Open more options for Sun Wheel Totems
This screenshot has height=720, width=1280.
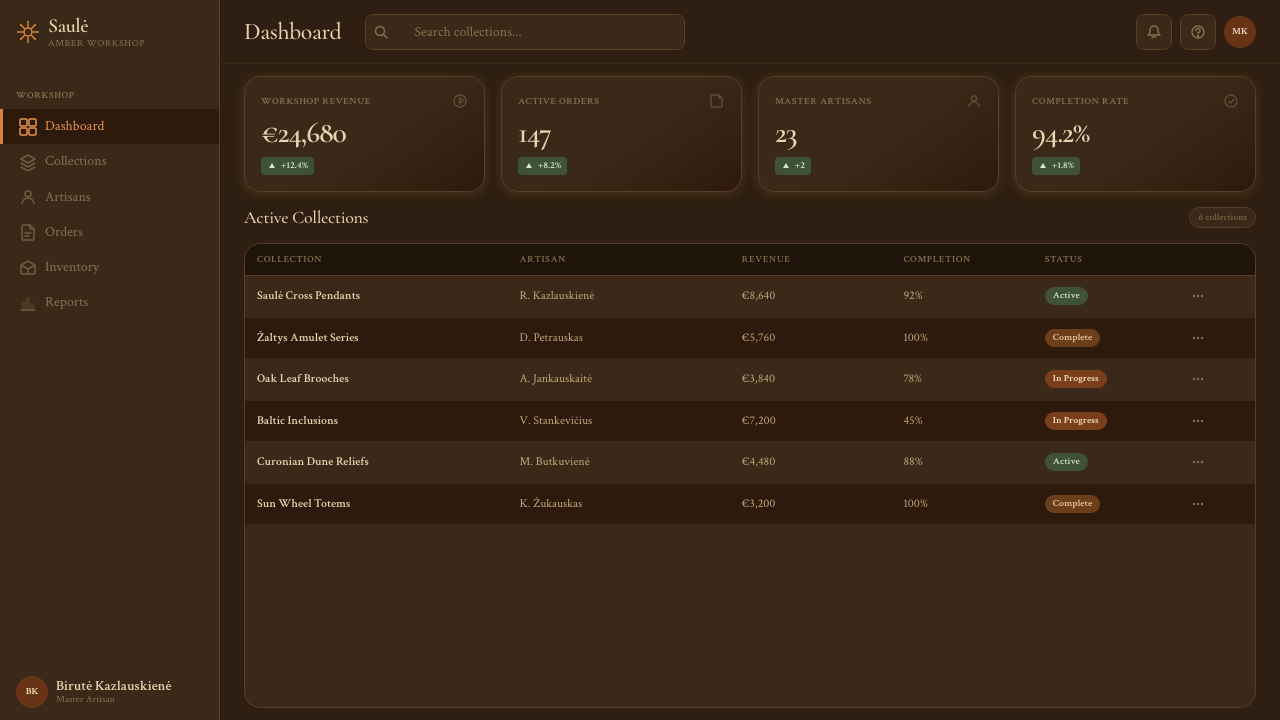[x=1198, y=504]
